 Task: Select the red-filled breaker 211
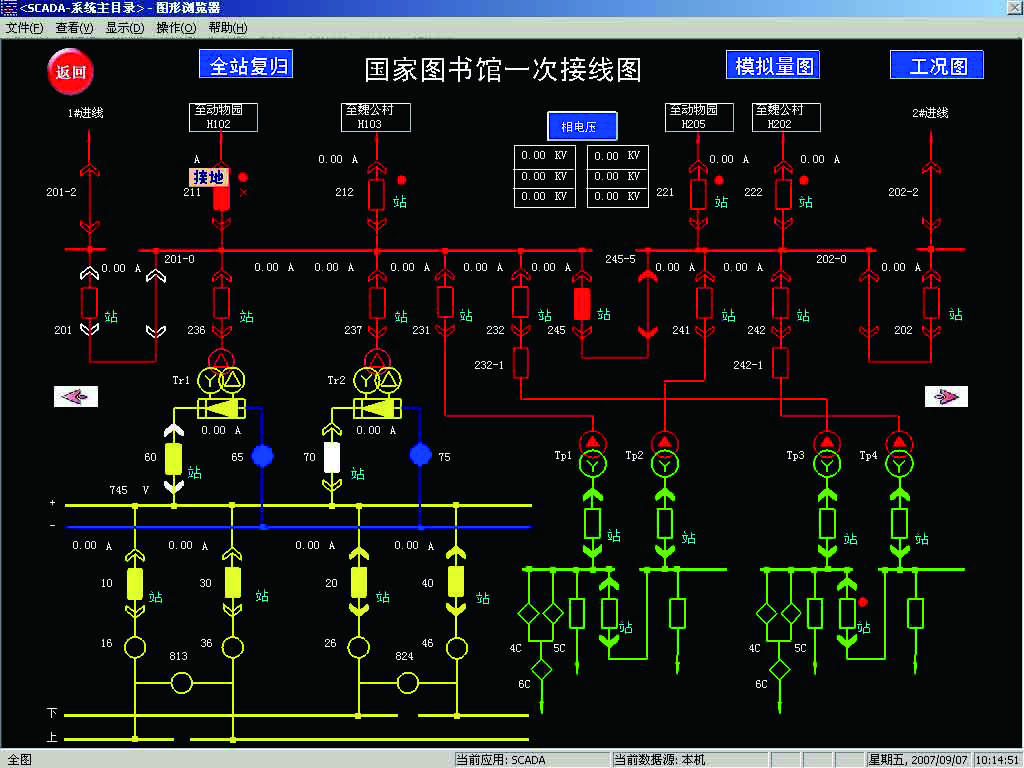pos(221,198)
